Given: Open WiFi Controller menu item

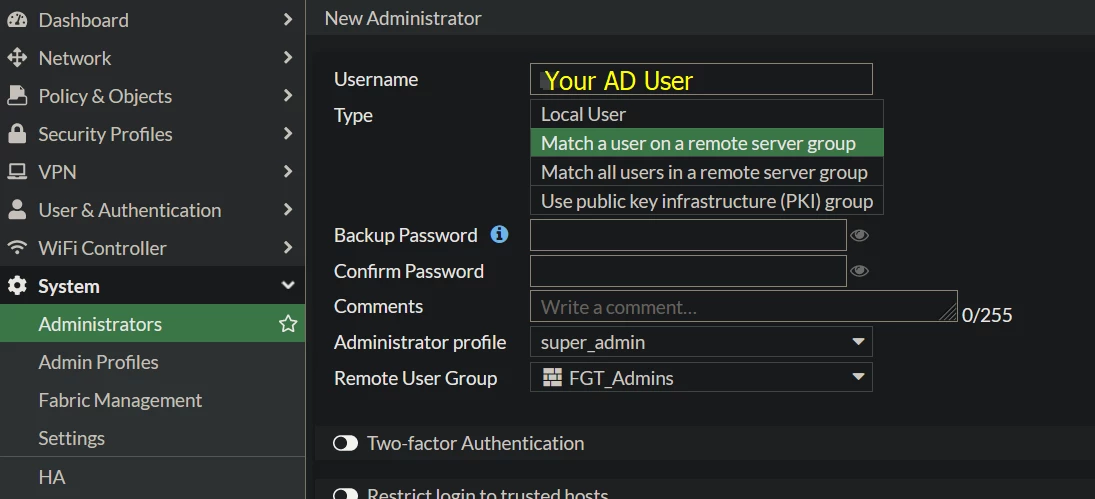Looking at the screenshot, I should click(152, 248).
